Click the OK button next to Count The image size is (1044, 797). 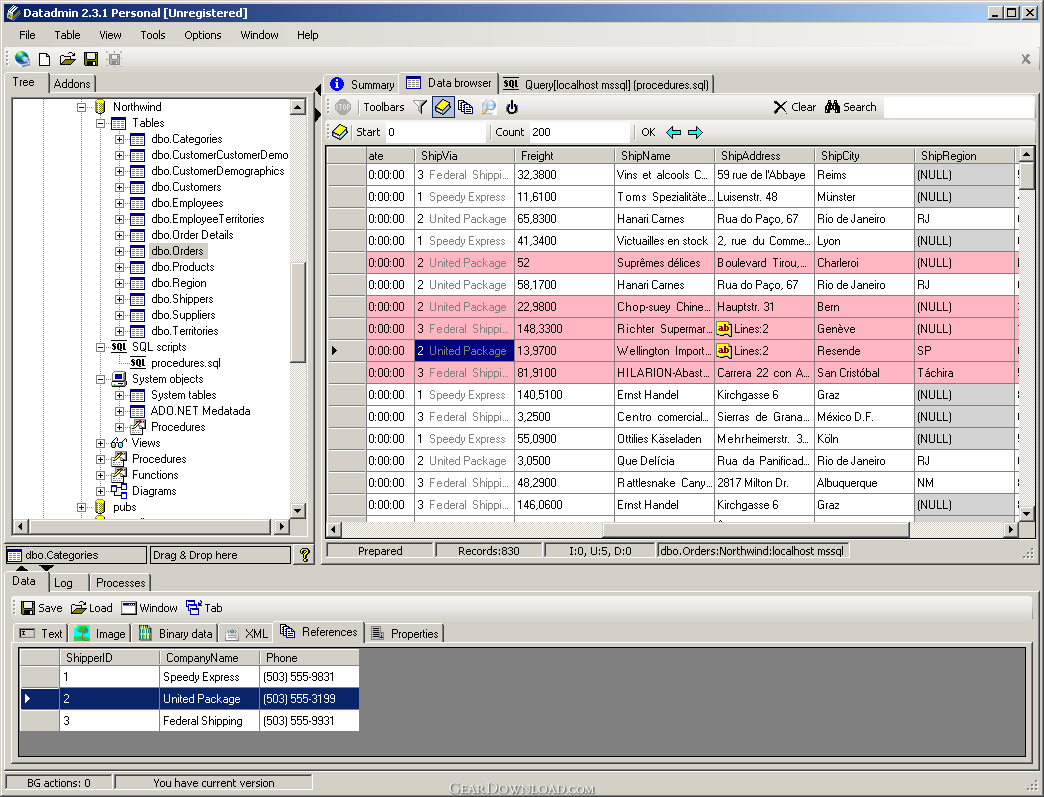click(x=648, y=132)
